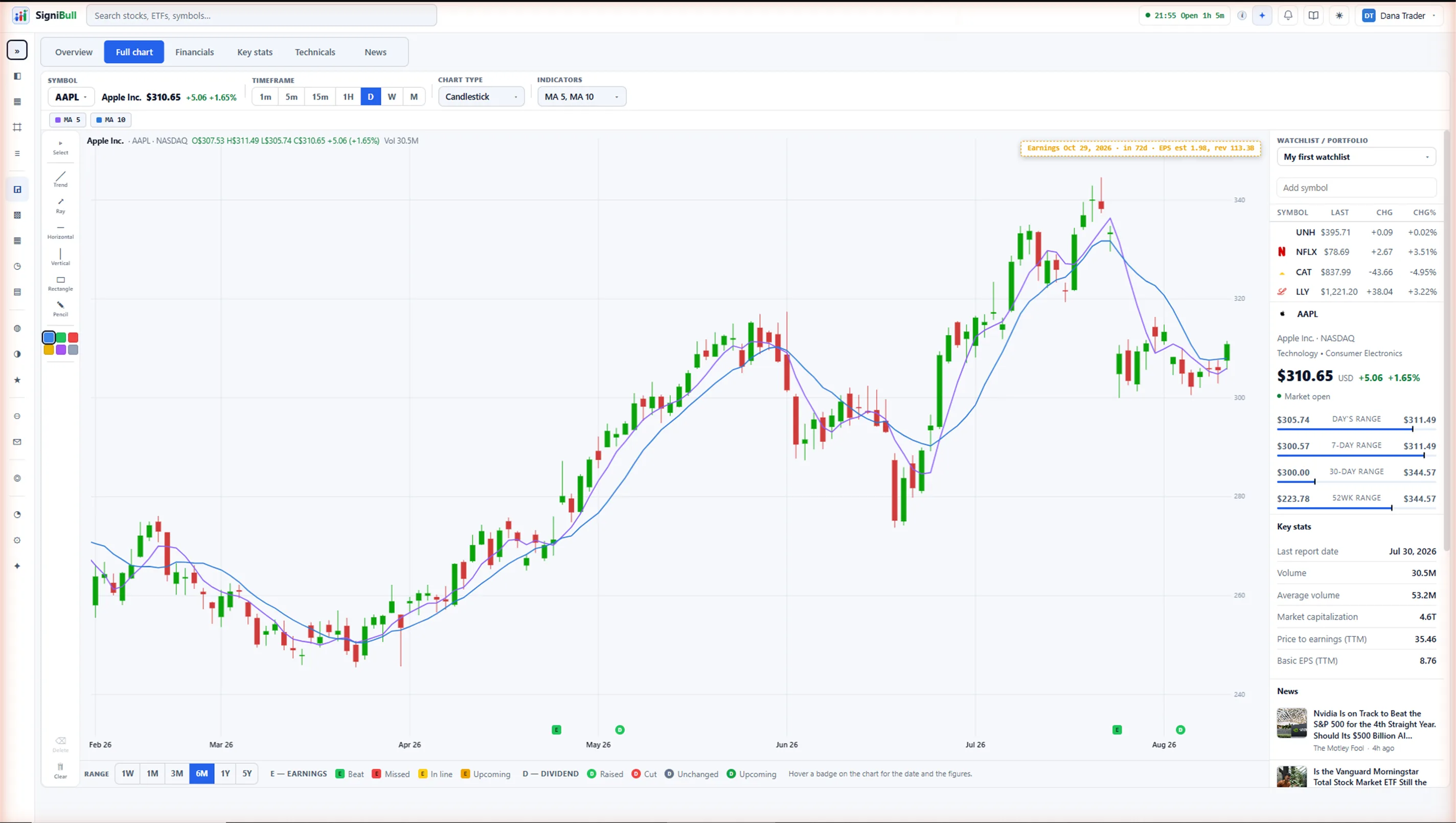Expand the left sidebar with the double-chevron button
This screenshot has height=823, width=1456.
17,50
